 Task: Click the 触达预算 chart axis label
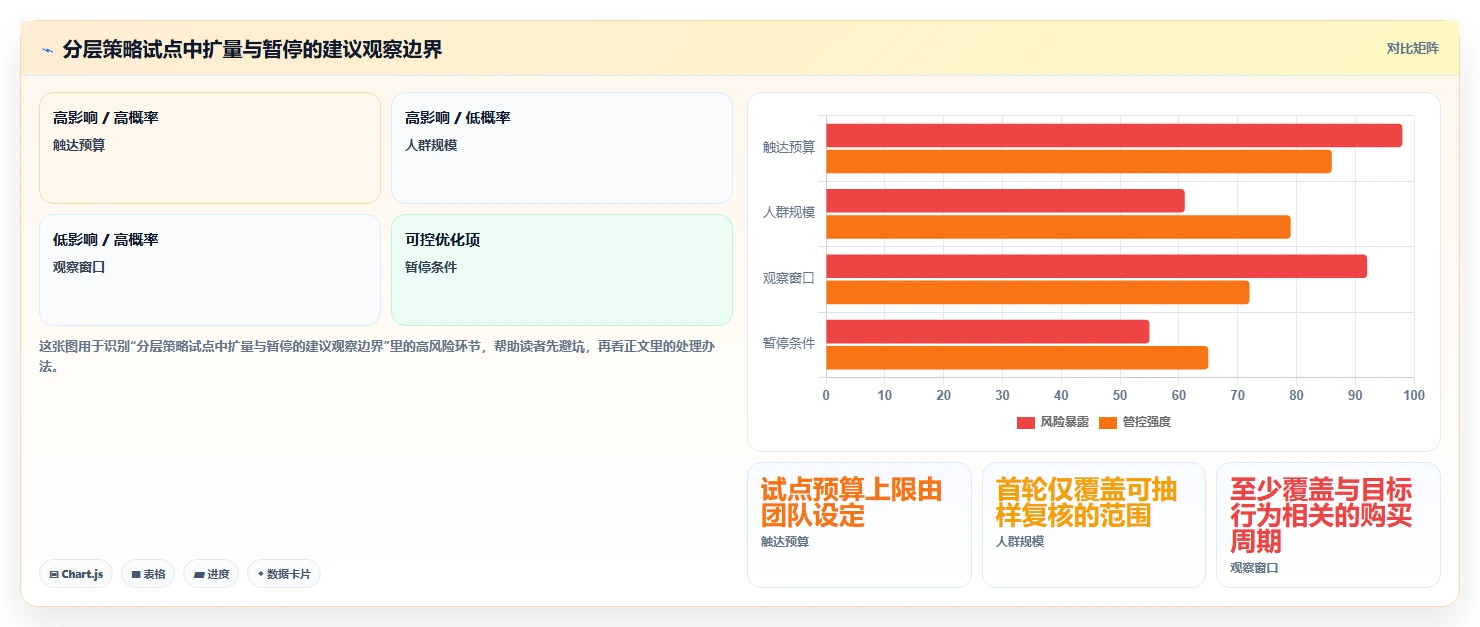click(x=789, y=147)
